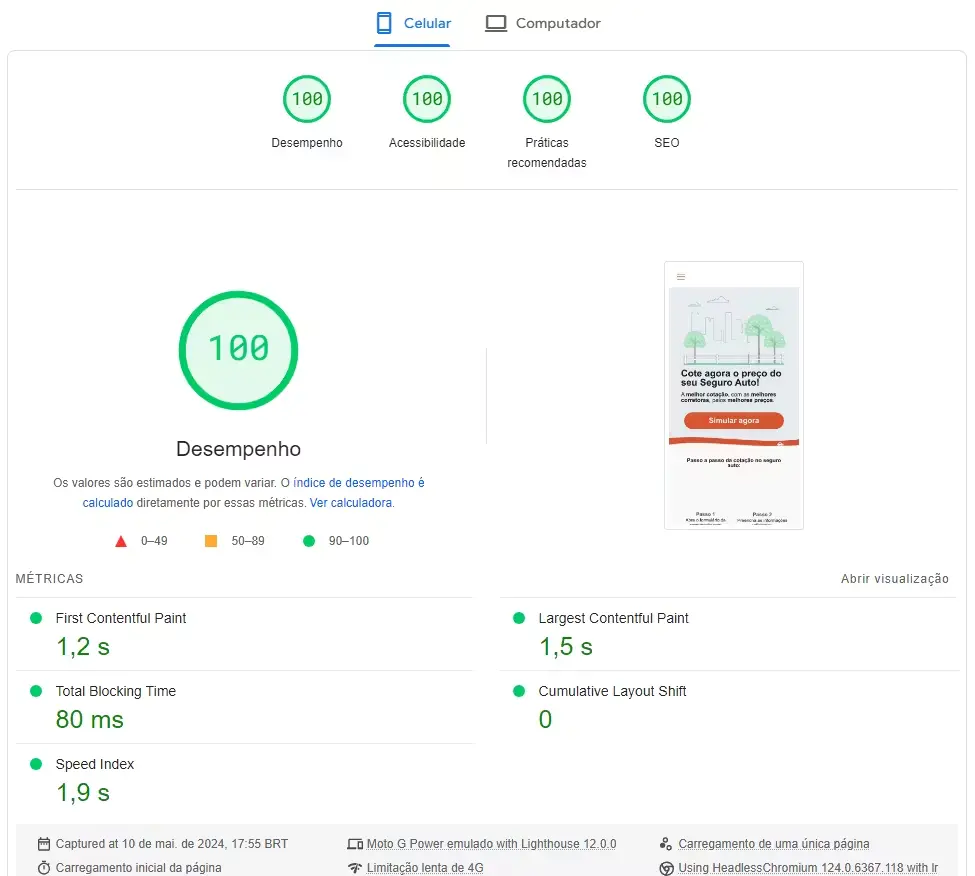Click the icon before Carregamento de uma única página
Viewport: 975px width, 876px height.
click(667, 843)
